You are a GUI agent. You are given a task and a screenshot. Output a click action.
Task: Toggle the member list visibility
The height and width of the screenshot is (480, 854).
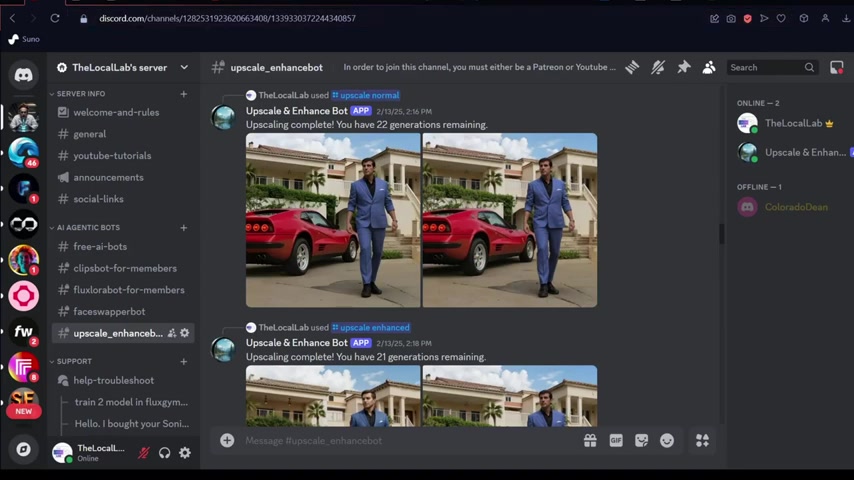pos(709,67)
